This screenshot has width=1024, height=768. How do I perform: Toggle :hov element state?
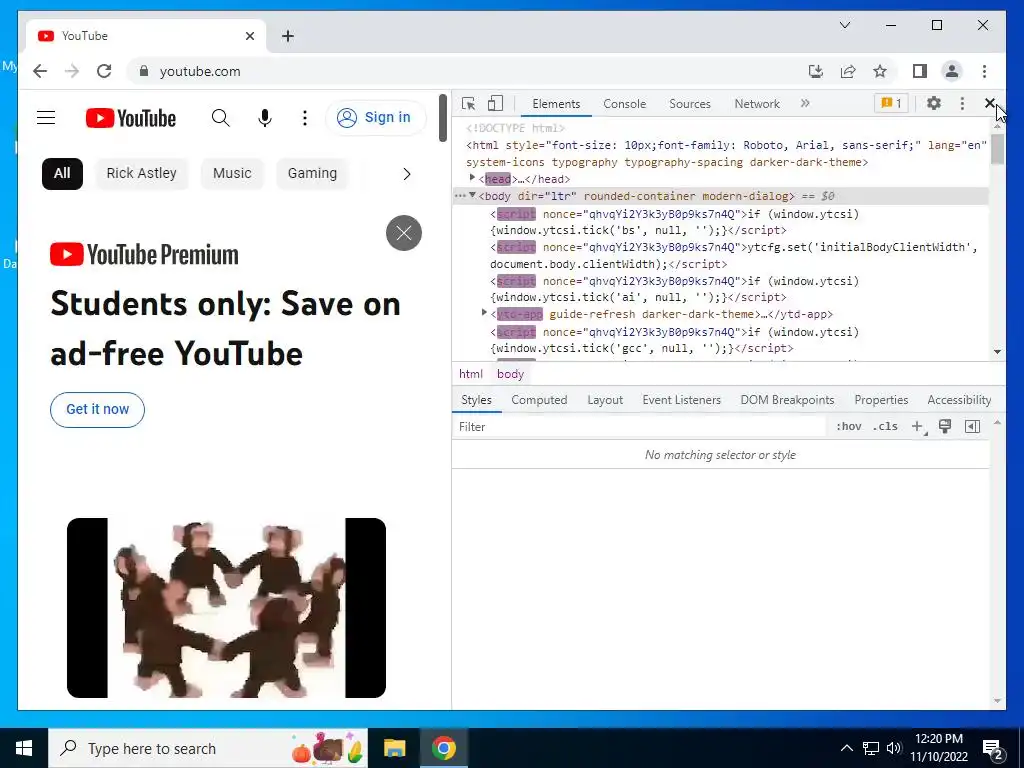point(848,426)
